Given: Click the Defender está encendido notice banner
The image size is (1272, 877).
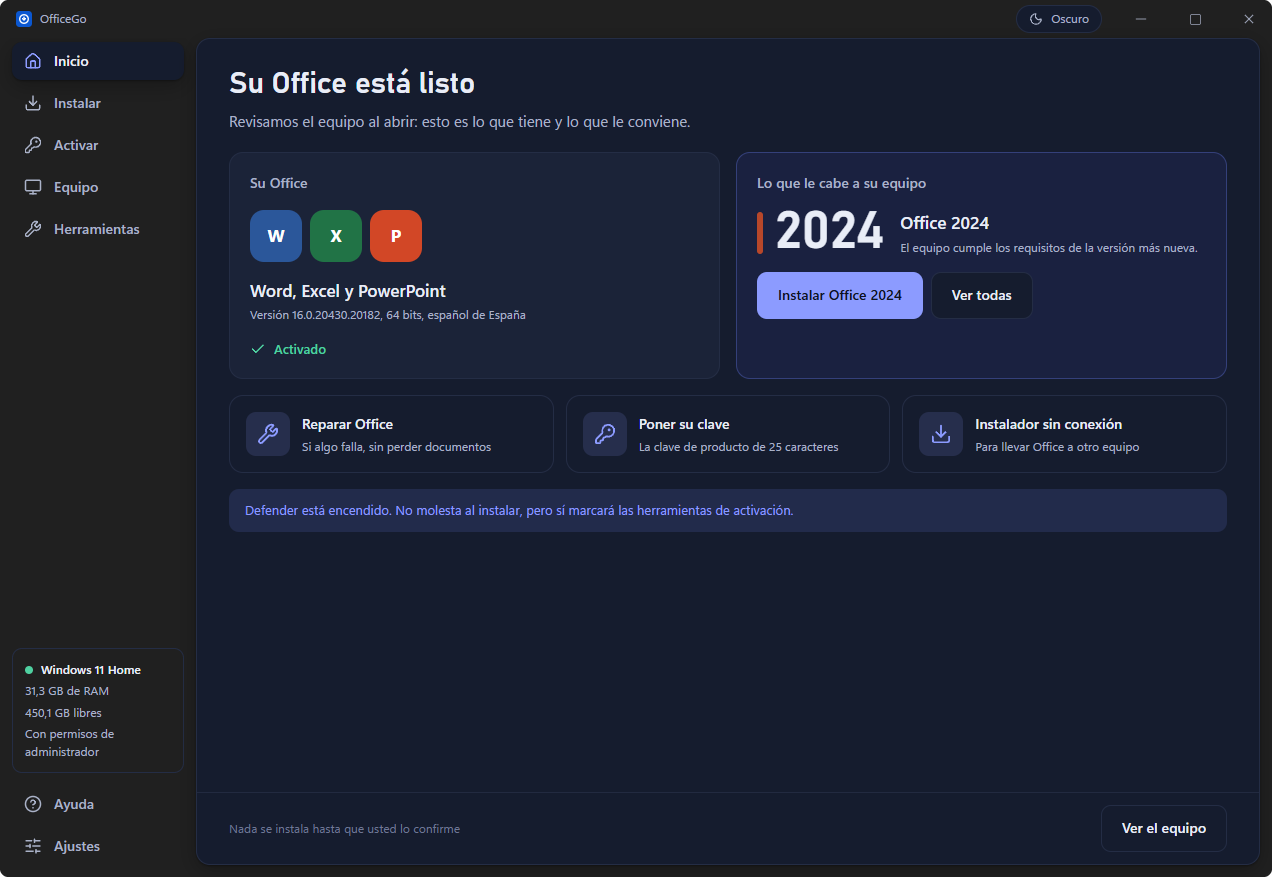Looking at the screenshot, I should pyautogui.click(x=728, y=510).
